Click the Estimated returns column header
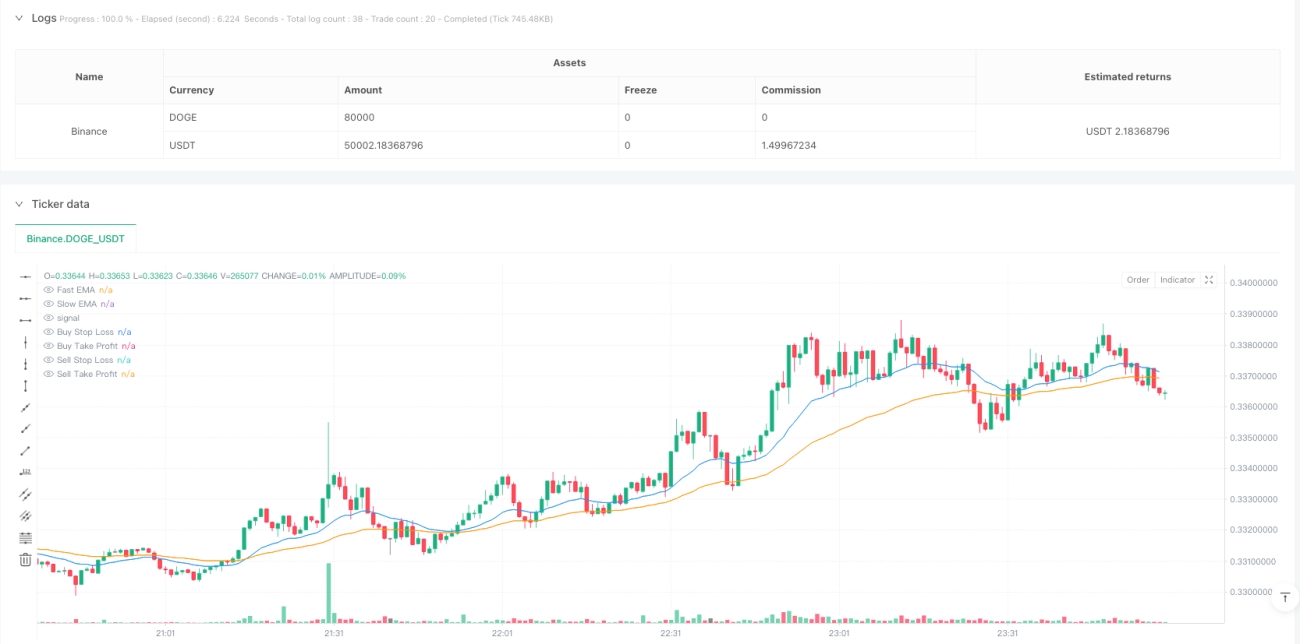 coord(1127,77)
